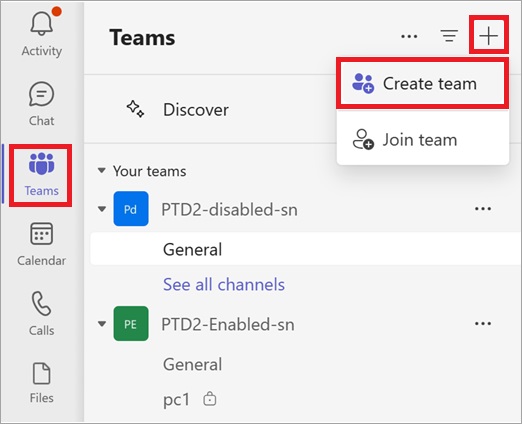The width and height of the screenshot is (522, 424).
Task: Click the plus icon to add team
Action: (x=488, y=35)
